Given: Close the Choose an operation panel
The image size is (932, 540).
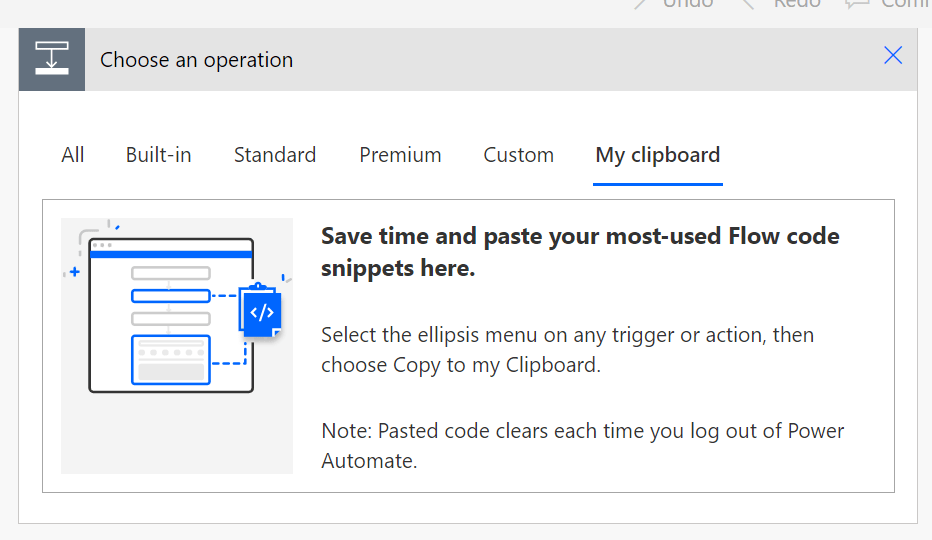Looking at the screenshot, I should point(893,56).
